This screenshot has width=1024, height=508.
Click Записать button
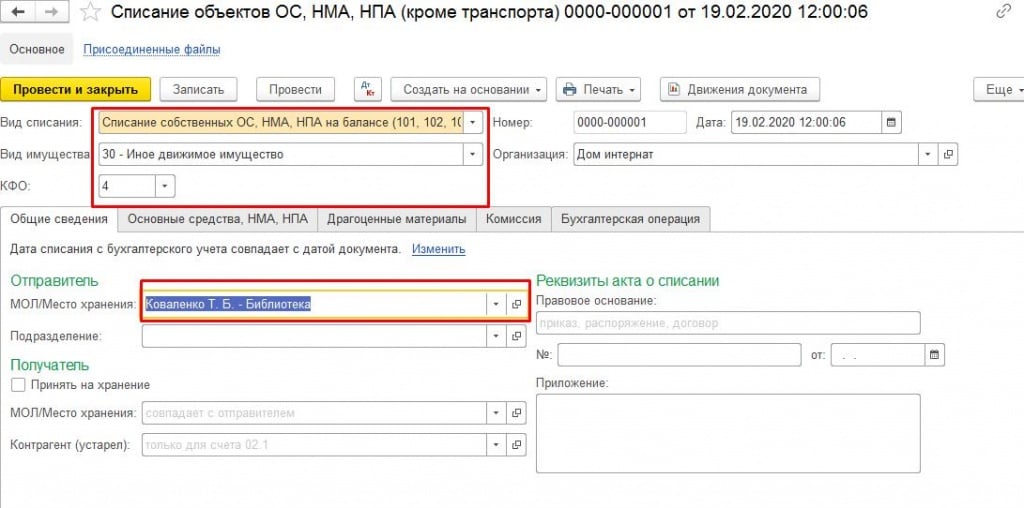tap(199, 89)
